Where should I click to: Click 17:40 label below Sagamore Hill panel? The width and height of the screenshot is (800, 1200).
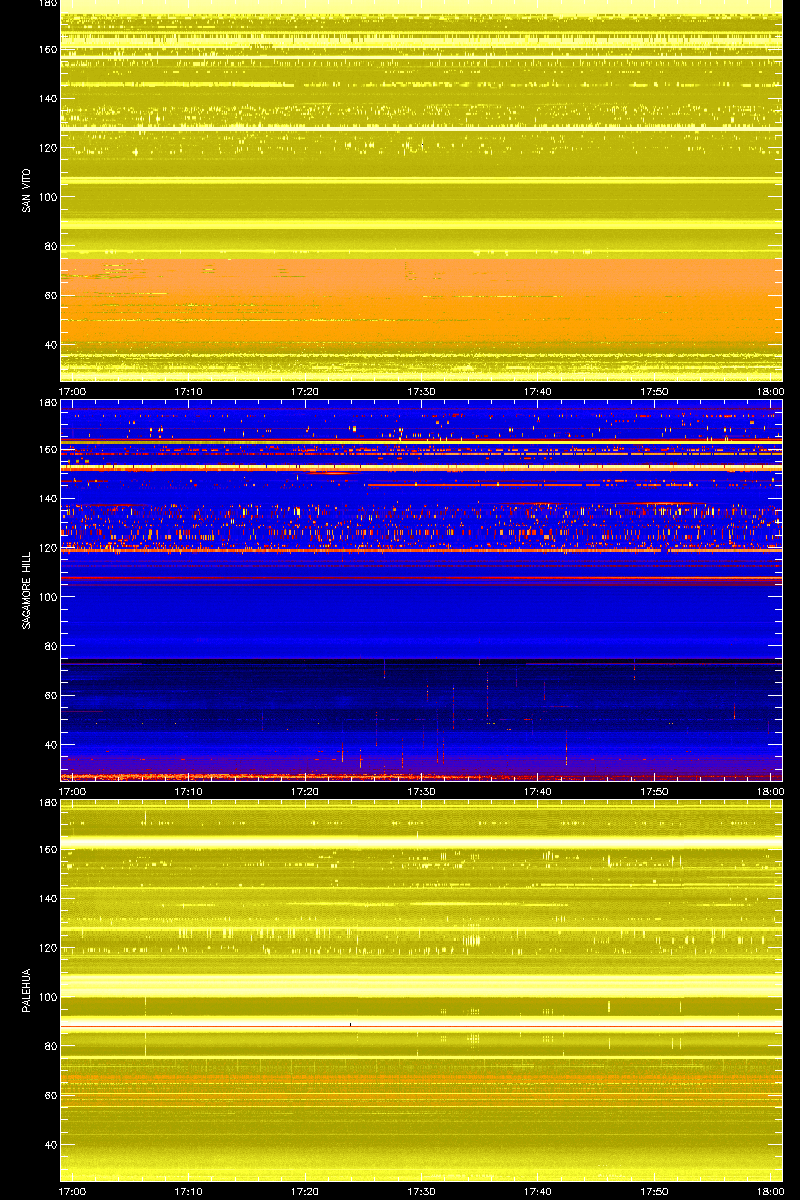538,791
